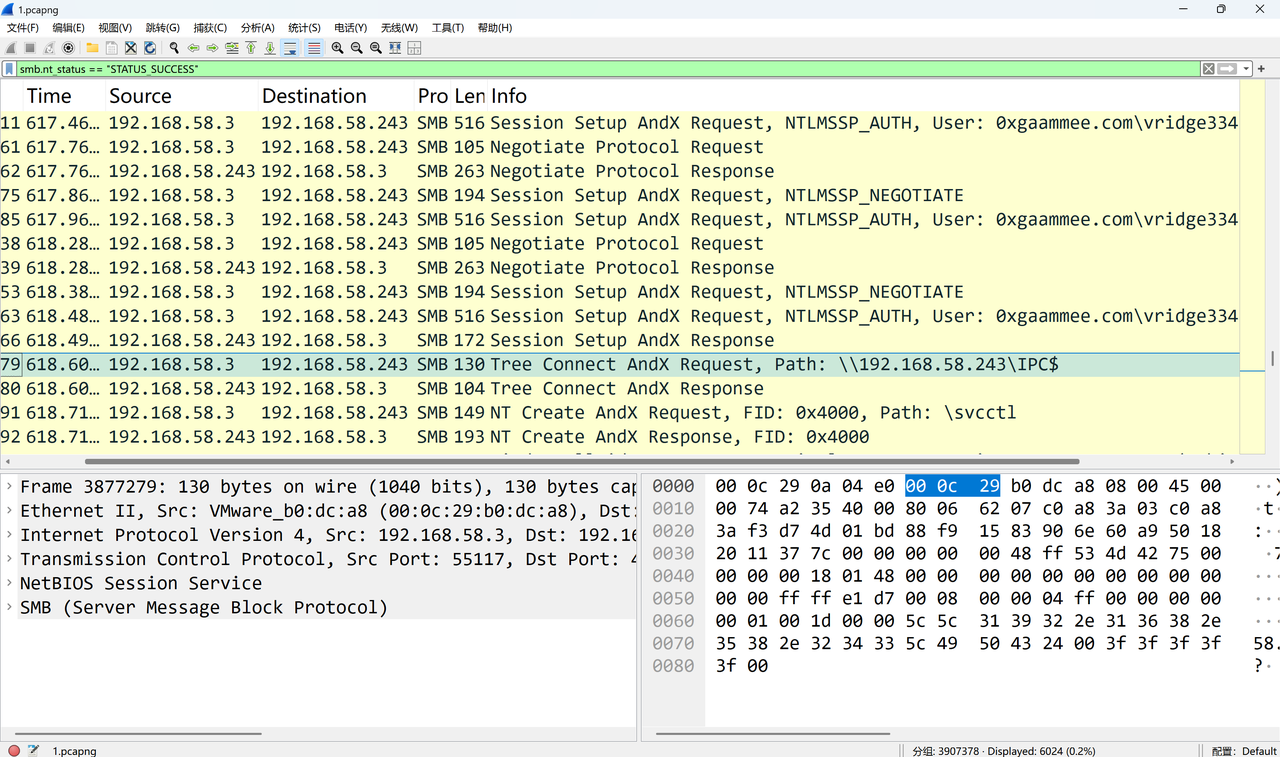This screenshot has width=1280, height=757.
Task: Add a filter button with plus sign
Action: coord(1262,69)
